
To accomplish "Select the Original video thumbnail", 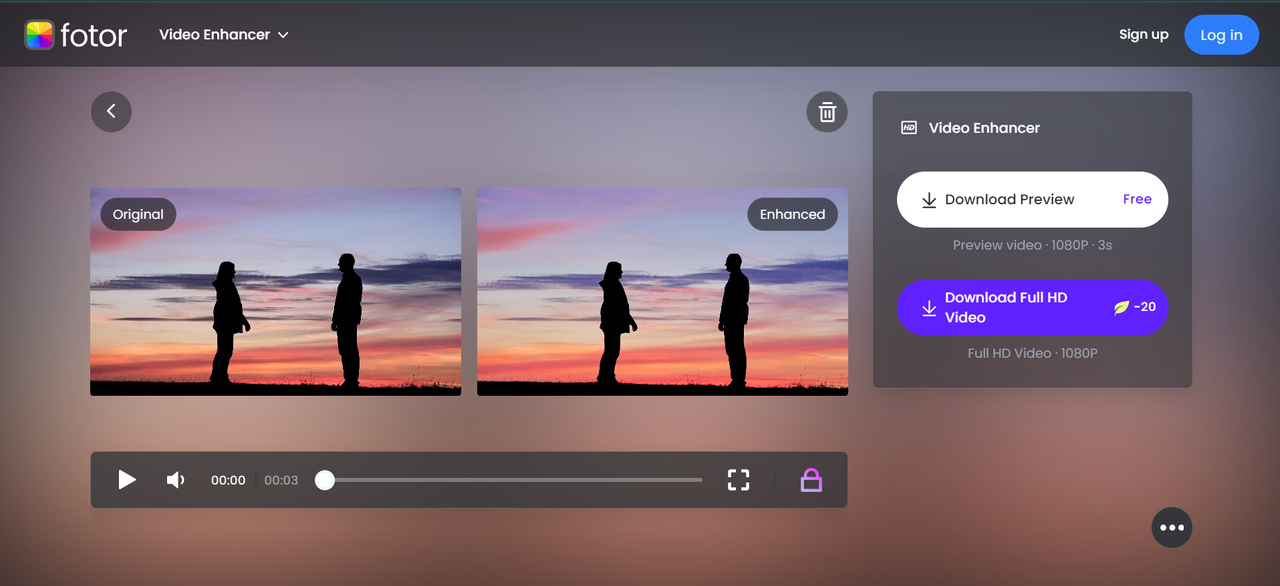I will coord(275,300).
